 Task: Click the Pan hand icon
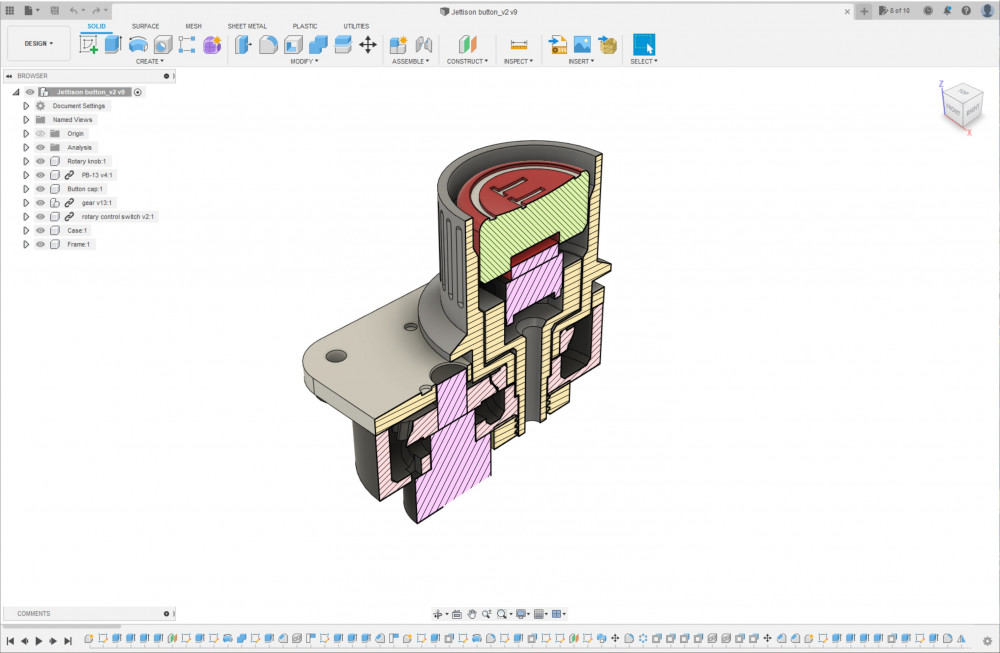471,614
